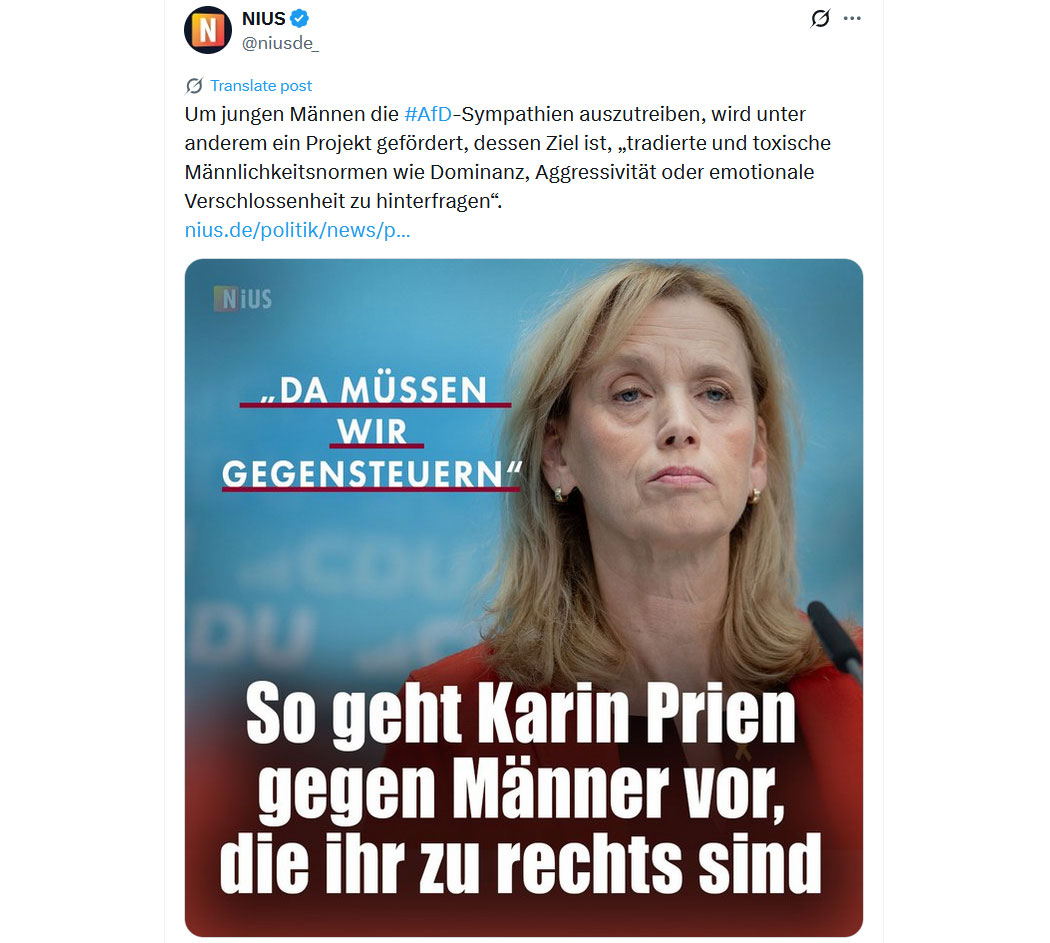
Task: Click the translate icon beside Translate post
Action: pos(194,86)
